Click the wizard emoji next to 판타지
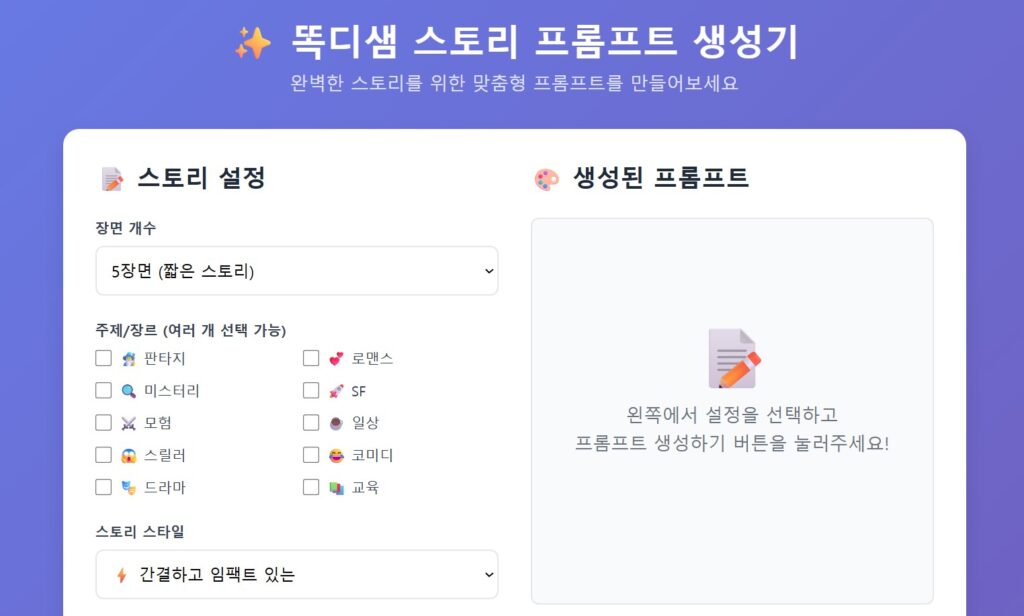Screen dimensions: 1024x616 pyautogui.click(x=129, y=358)
